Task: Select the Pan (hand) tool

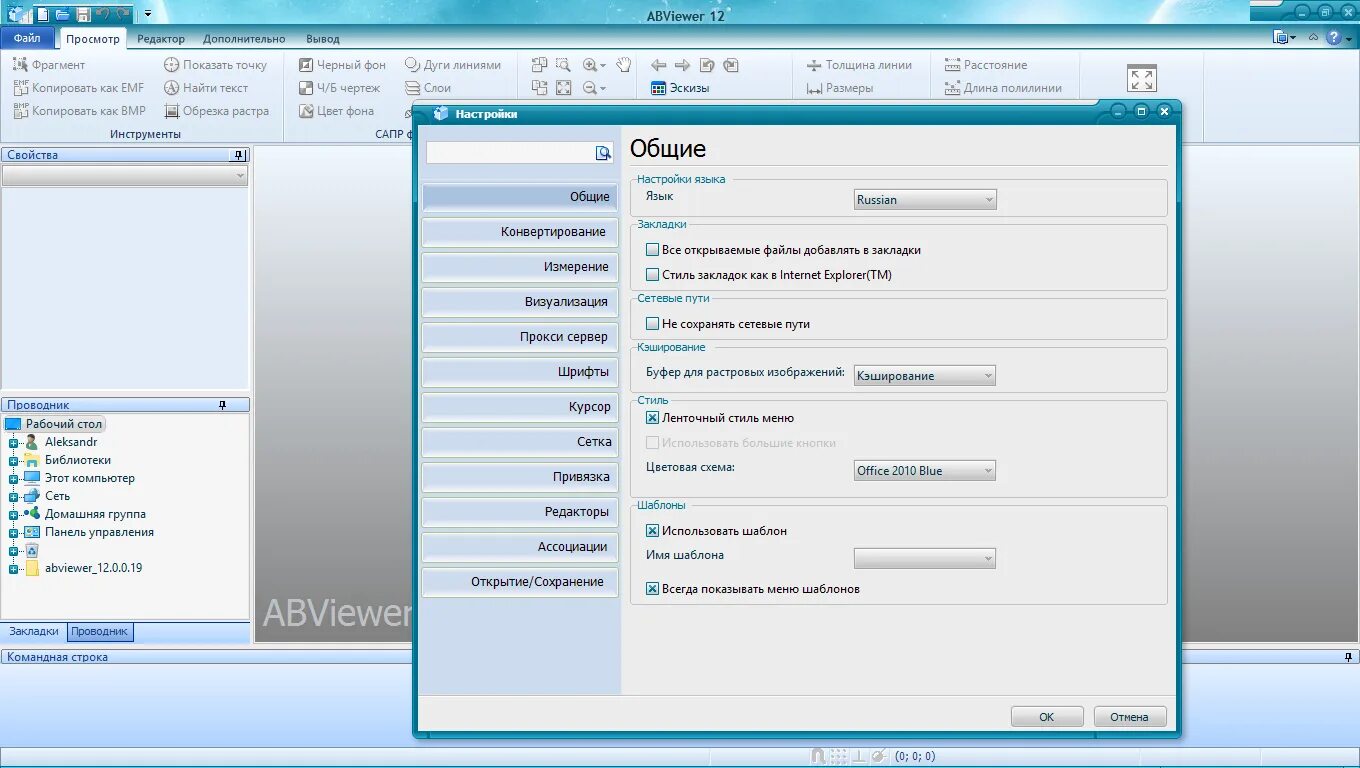Action: click(624, 65)
